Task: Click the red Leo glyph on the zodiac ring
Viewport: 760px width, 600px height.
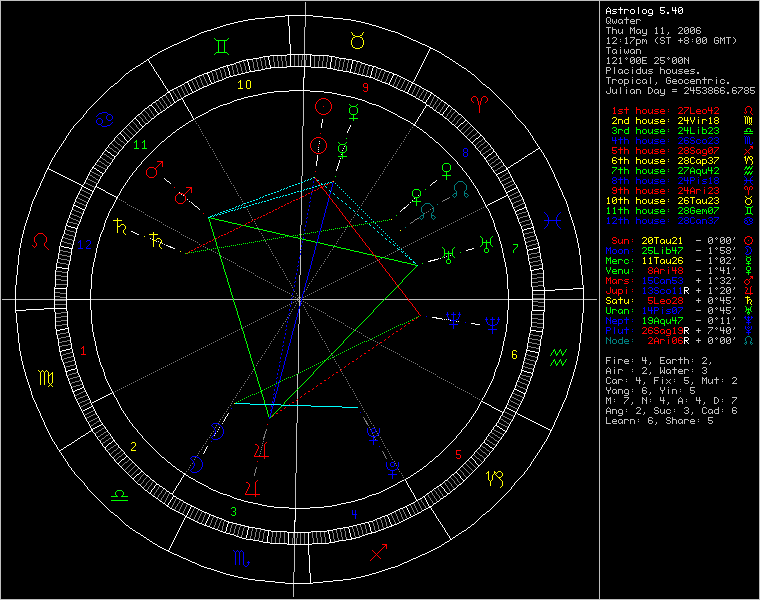Action: click(x=40, y=241)
